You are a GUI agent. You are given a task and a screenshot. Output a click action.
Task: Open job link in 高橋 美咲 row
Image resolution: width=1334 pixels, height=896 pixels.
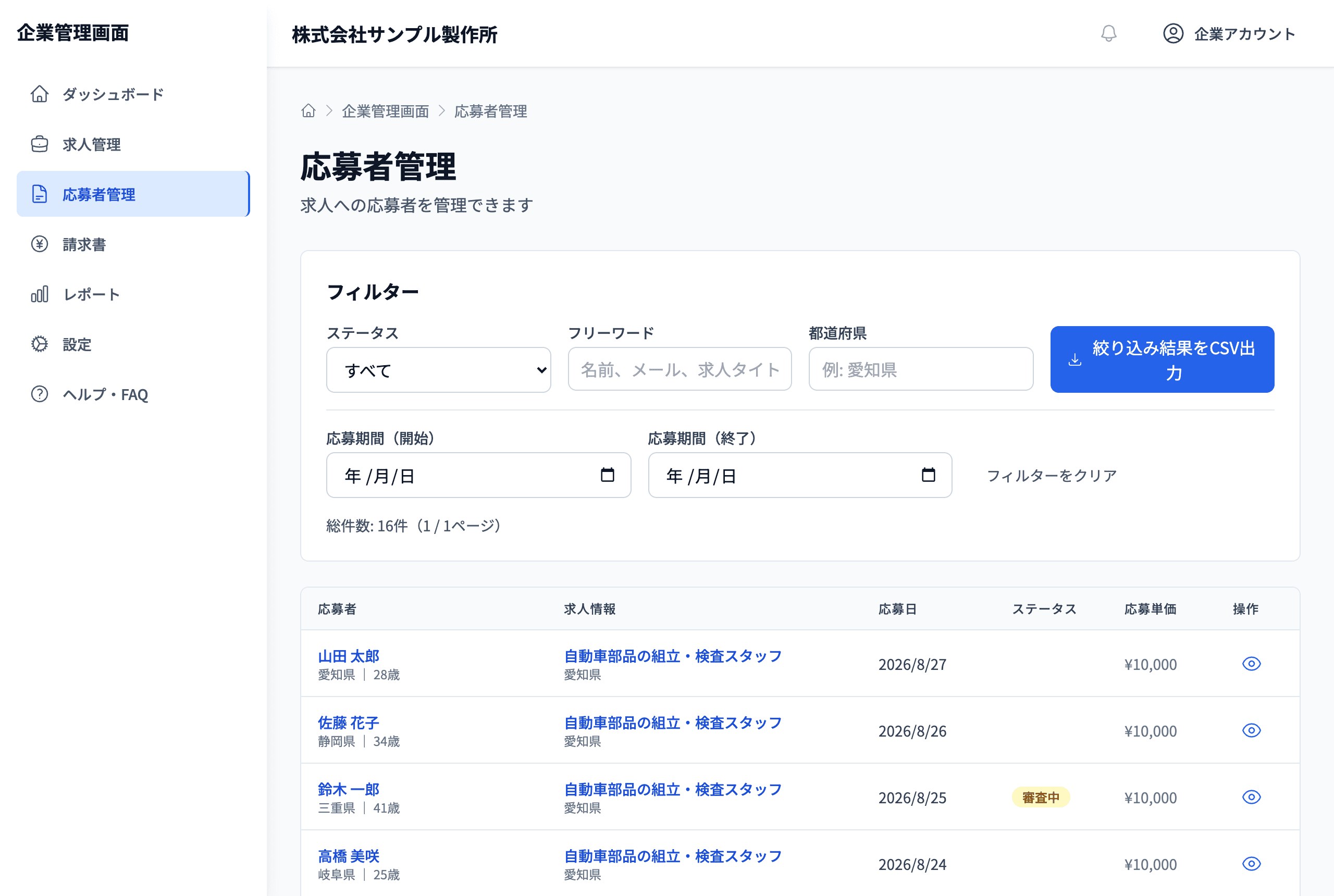pyautogui.click(x=673, y=856)
